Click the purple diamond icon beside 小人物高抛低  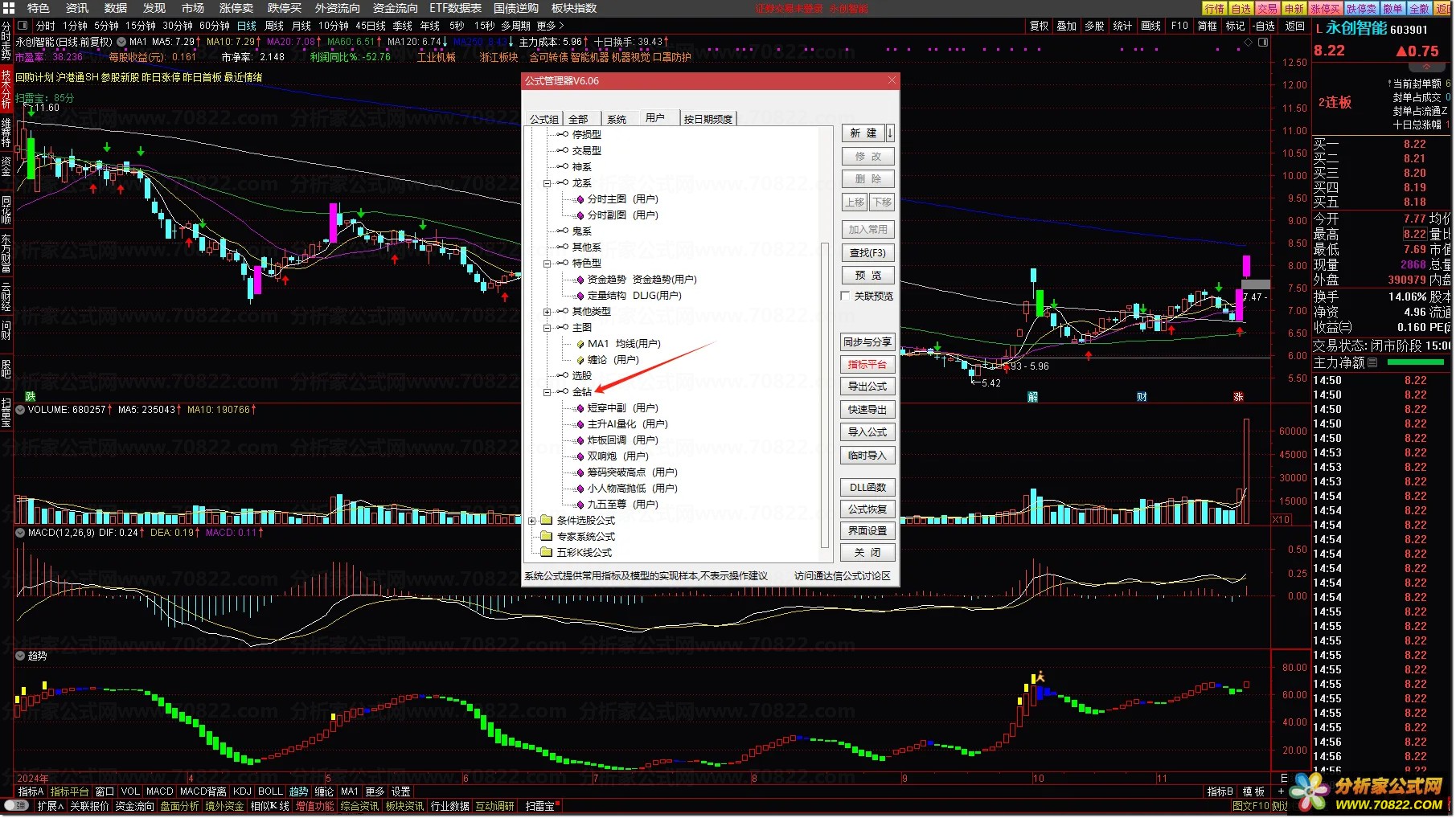580,489
